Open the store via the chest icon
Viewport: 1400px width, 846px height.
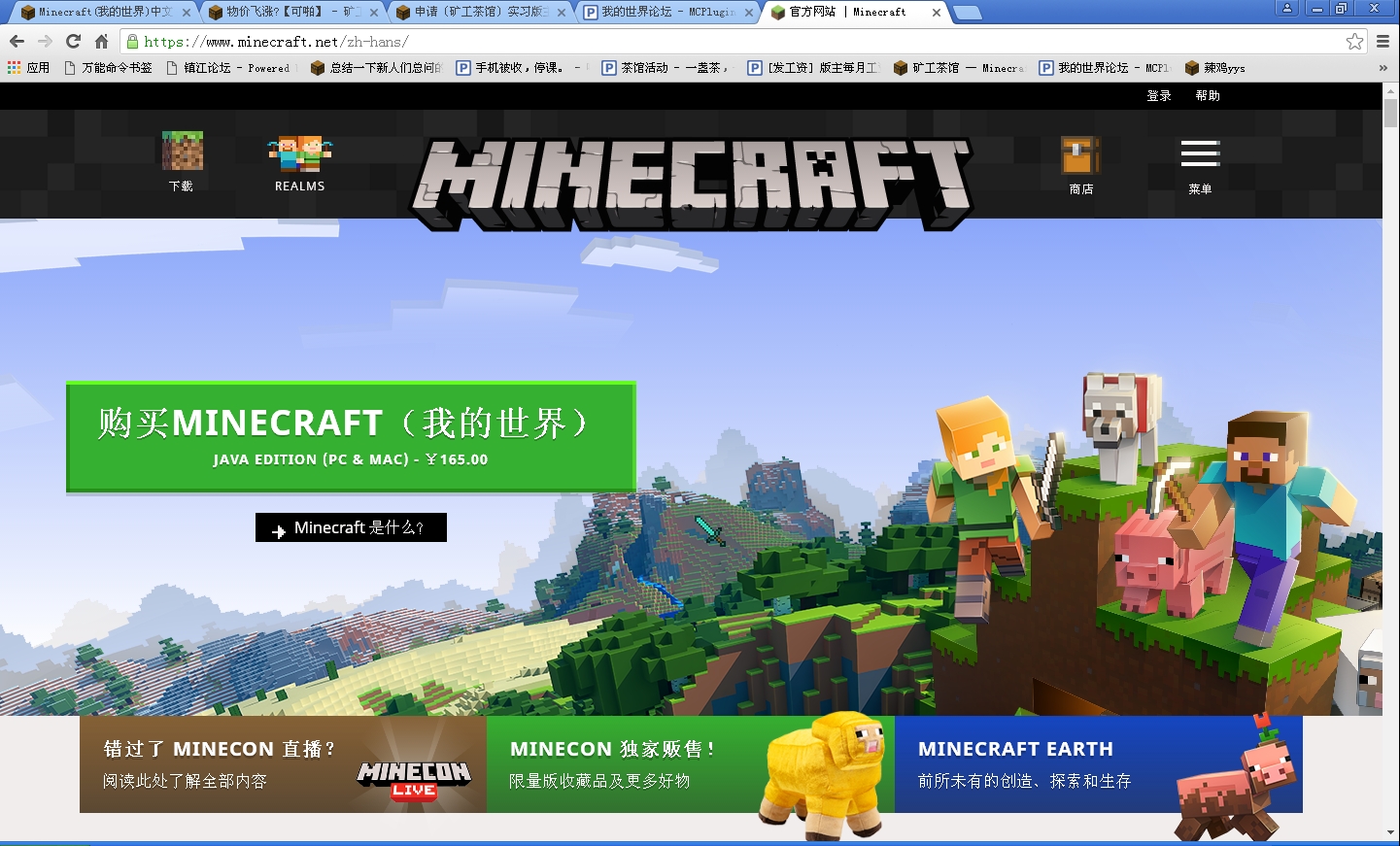[1080, 155]
